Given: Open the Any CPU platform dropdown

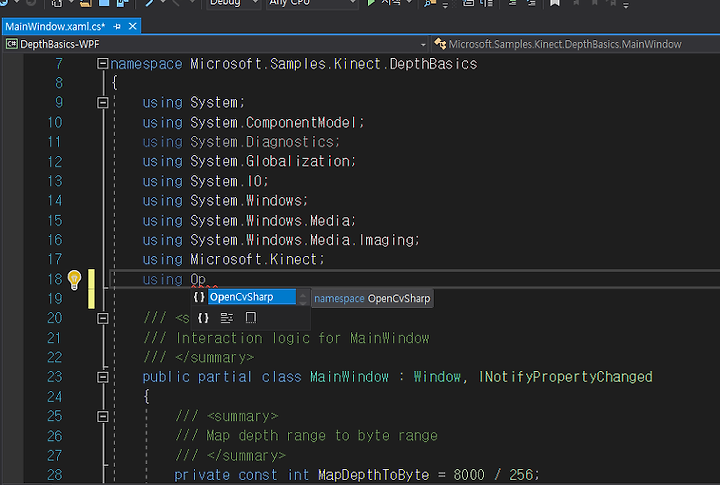Looking at the screenshot, I should (x=310, y=4).
